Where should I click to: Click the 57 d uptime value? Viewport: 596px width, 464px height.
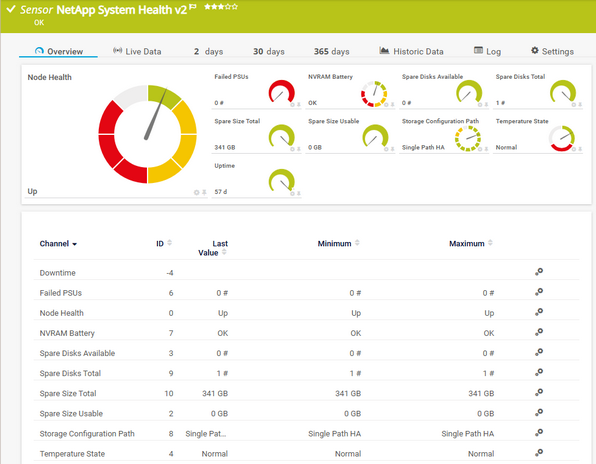tap(221, 192)
